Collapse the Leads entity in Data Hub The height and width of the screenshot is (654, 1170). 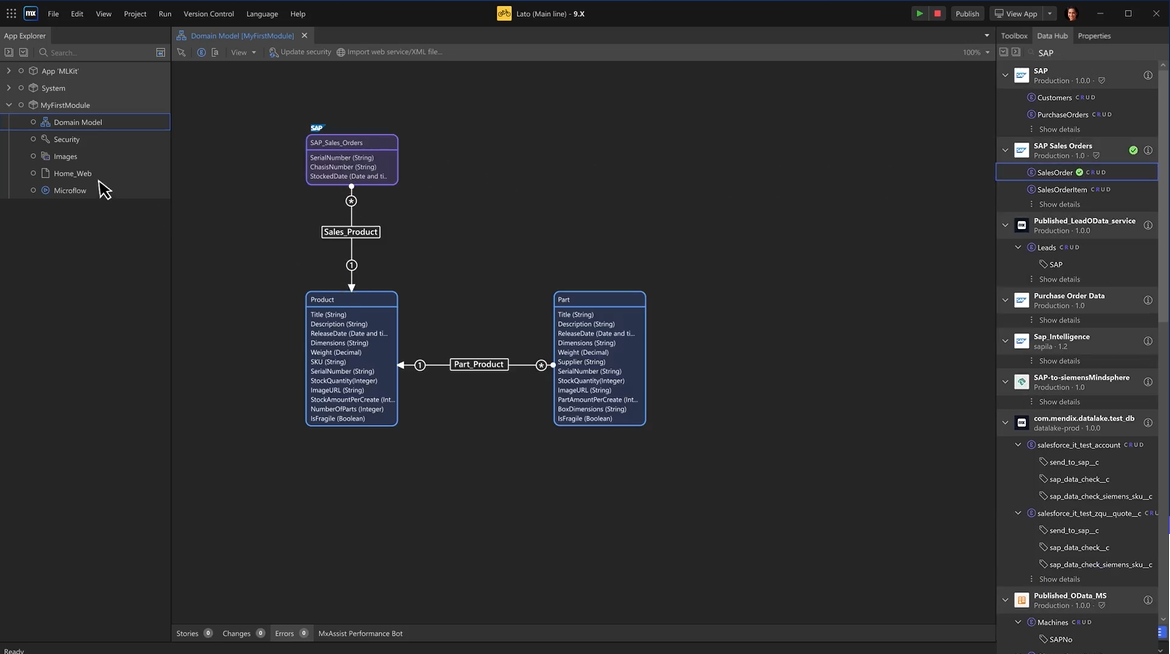tap(1018, 247)
